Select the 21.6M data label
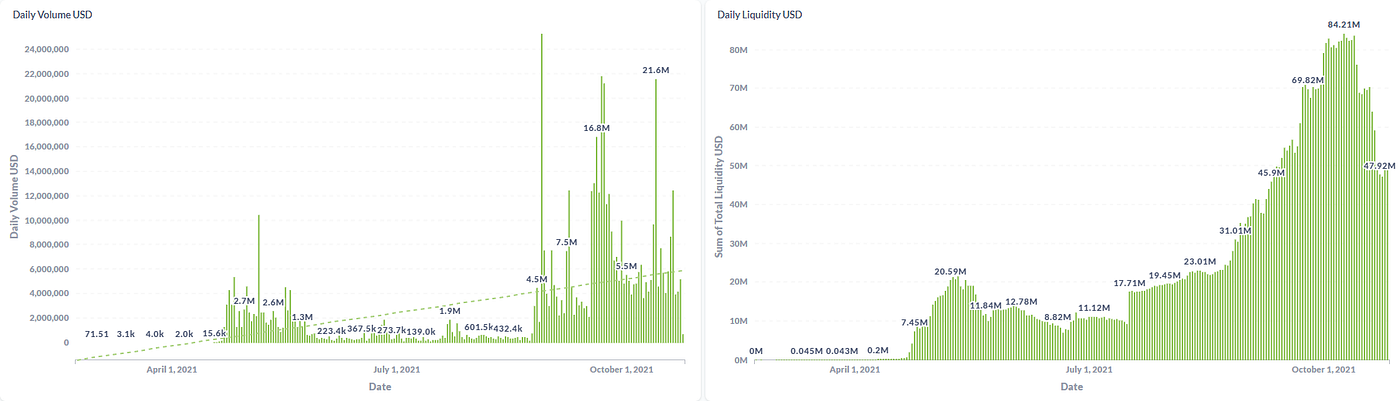 [x=656, y=69]
